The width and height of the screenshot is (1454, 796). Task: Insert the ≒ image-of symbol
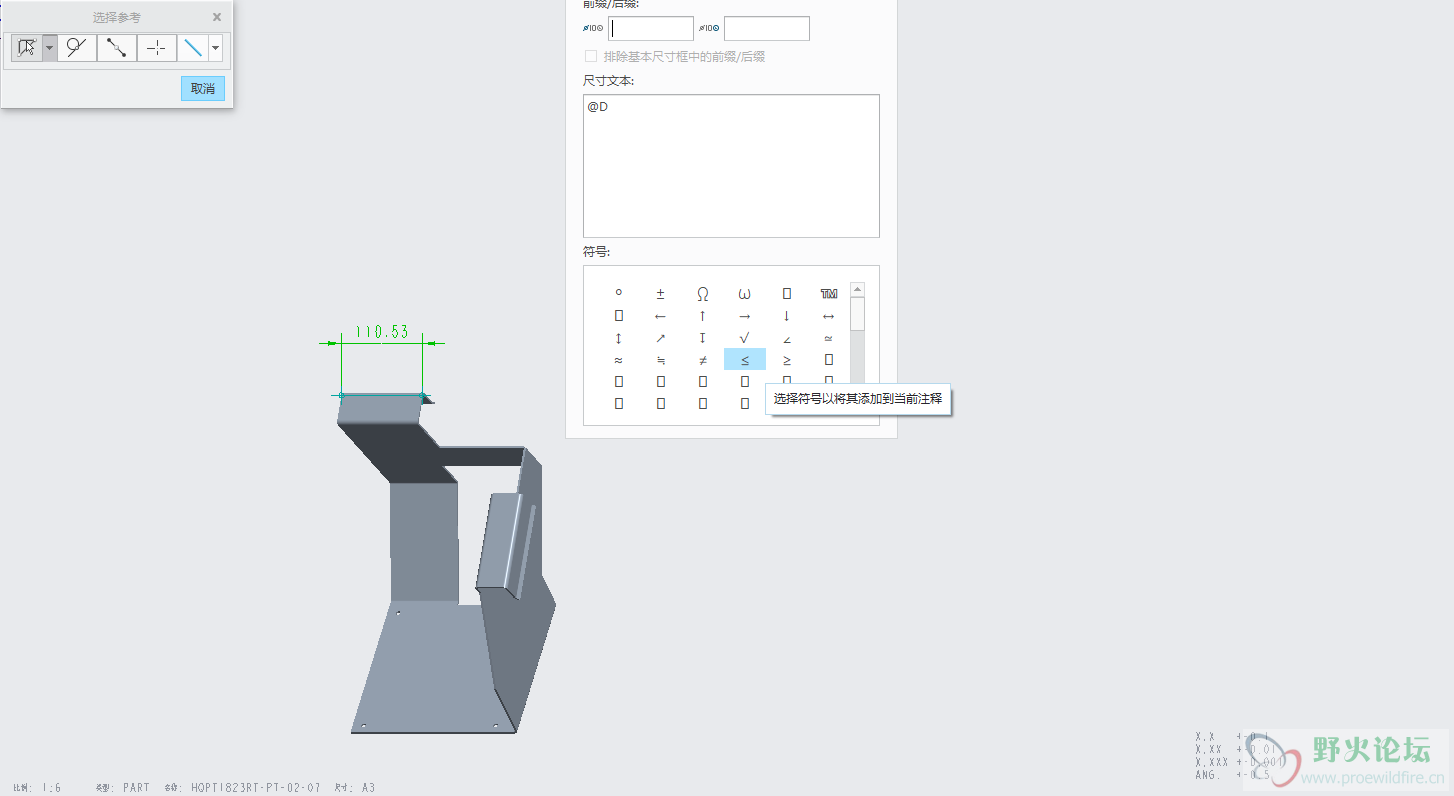[x=661, y=359]
